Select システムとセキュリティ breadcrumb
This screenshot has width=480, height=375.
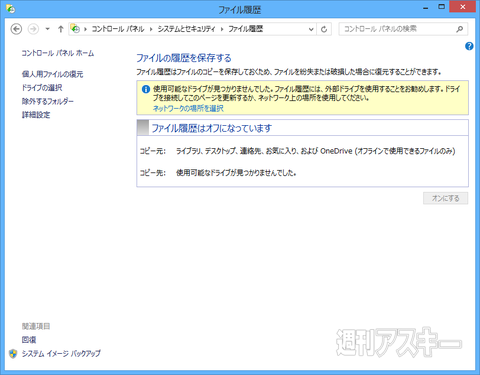point(186,29)
